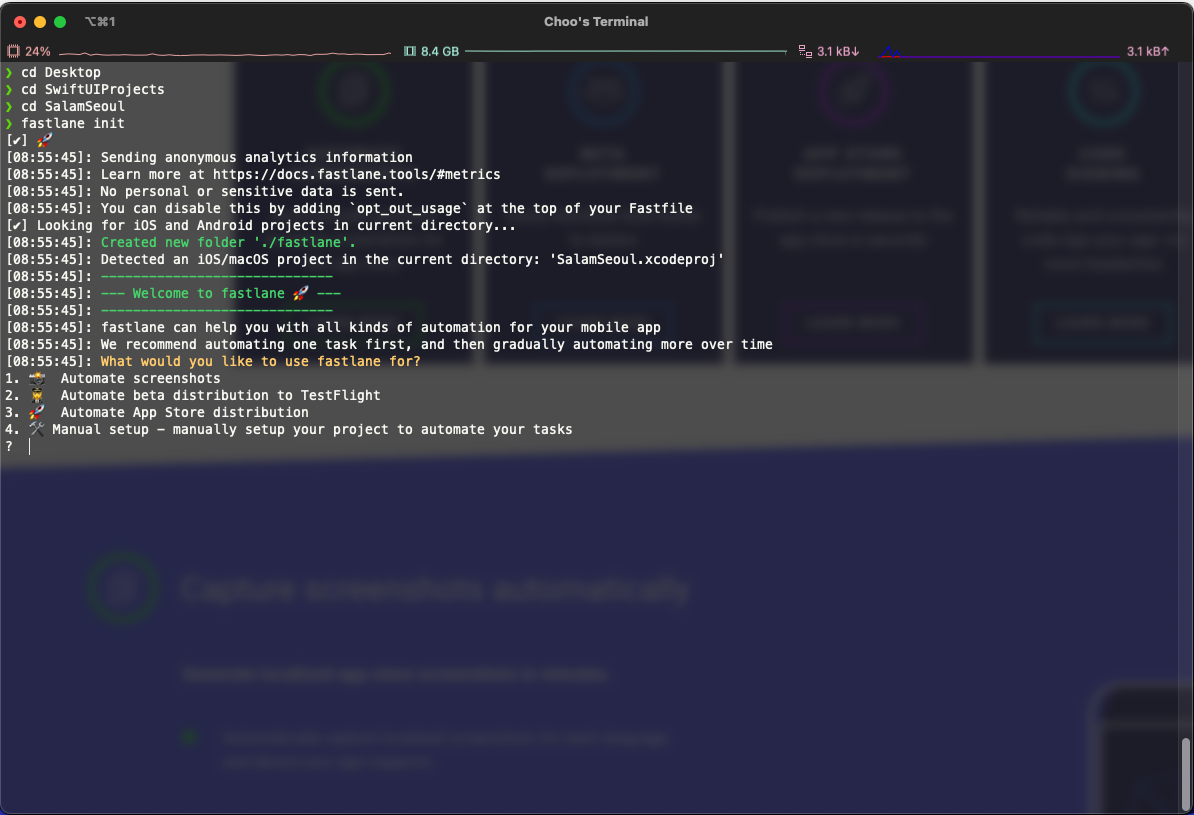Click the 'fastlane init' command
Viewport: 1194px width, 815px height.
point(73,123)
